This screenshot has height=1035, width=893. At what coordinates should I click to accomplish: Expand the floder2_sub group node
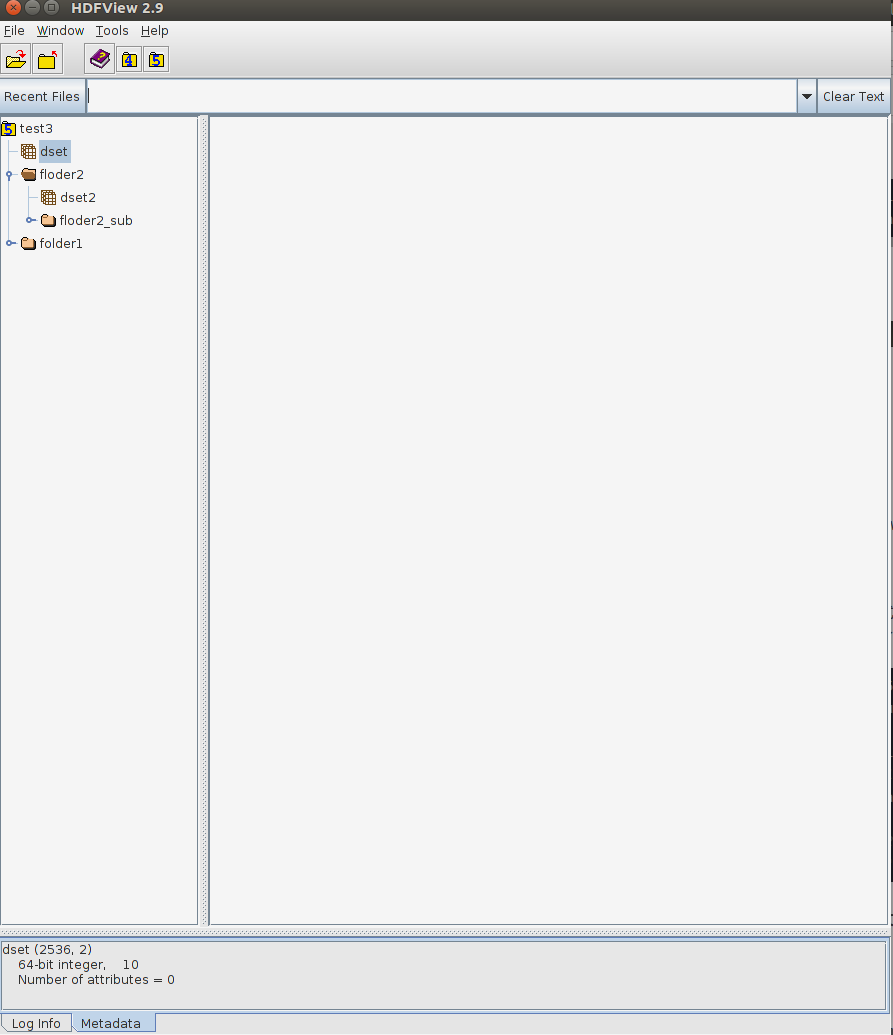pos(30,220)
